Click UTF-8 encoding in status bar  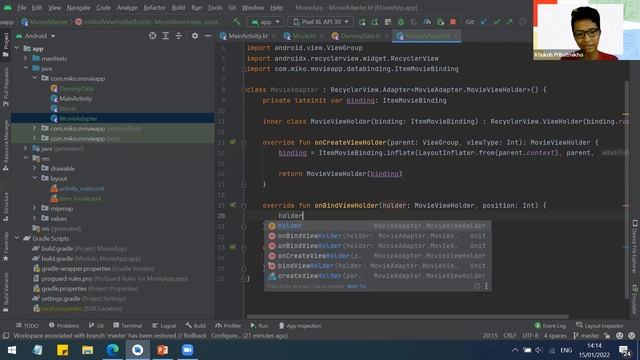pos(530,336)
